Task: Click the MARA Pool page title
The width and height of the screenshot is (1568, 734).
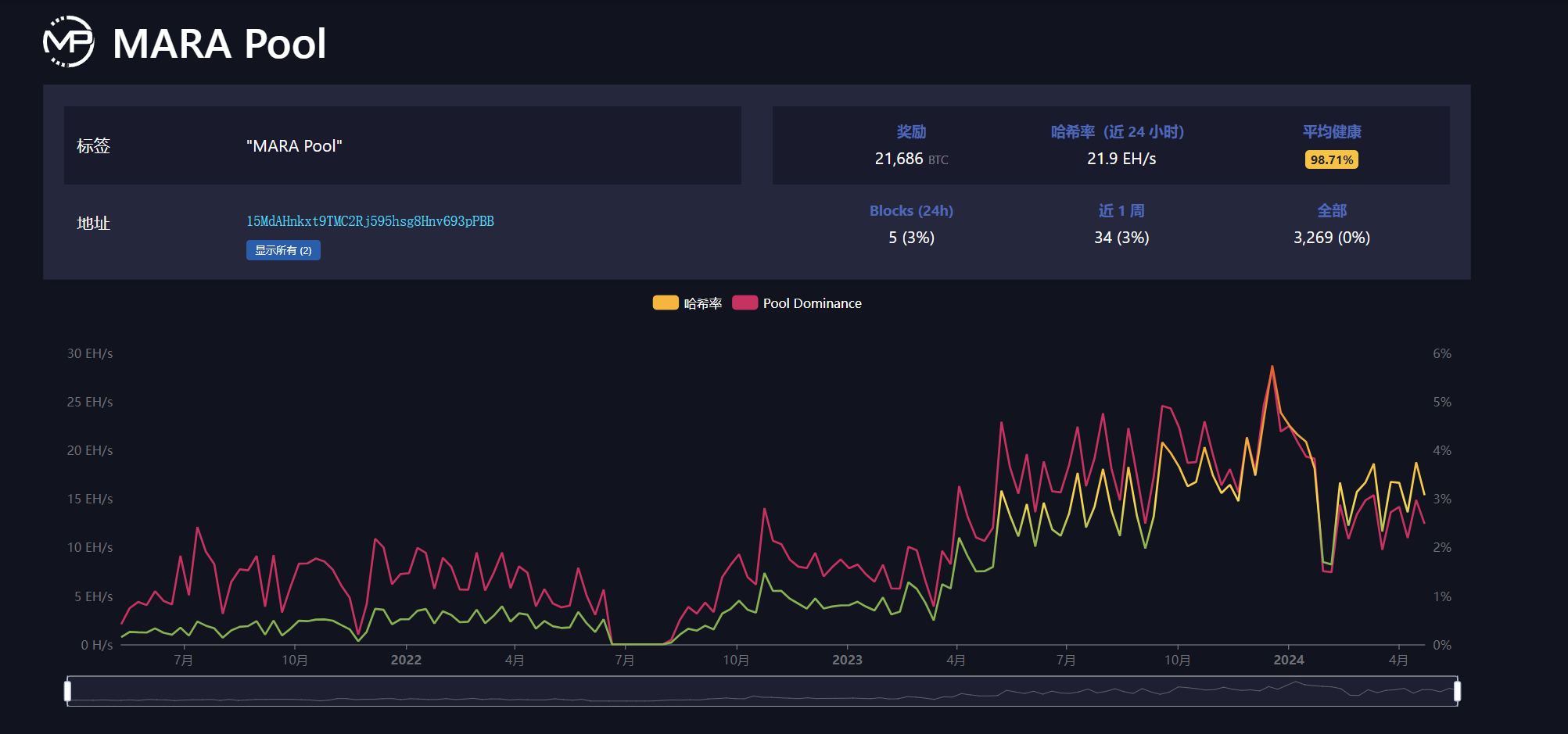Action: (x=219, y=44)
